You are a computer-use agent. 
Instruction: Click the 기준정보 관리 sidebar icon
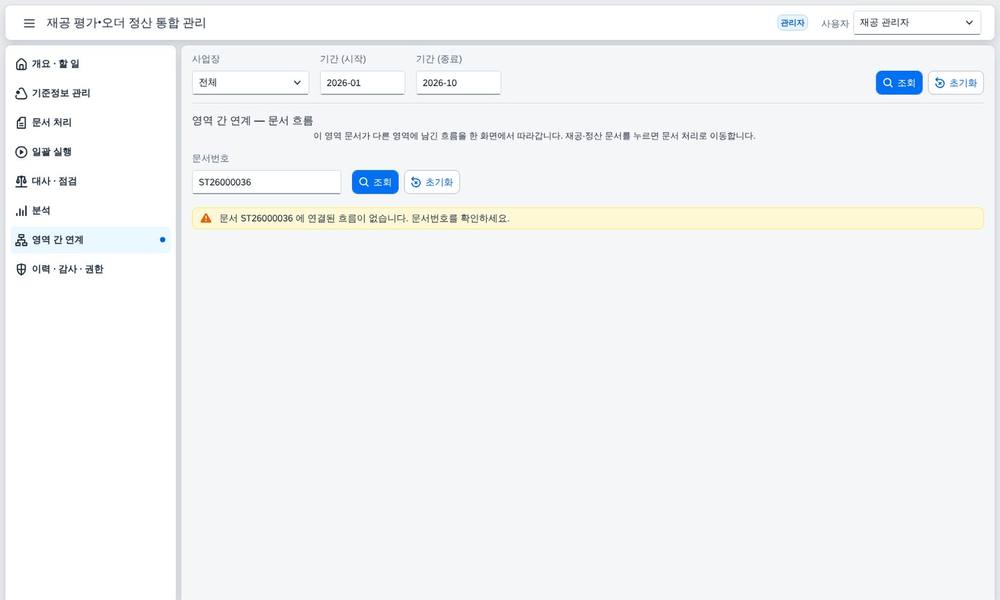(x=21, y=93)
